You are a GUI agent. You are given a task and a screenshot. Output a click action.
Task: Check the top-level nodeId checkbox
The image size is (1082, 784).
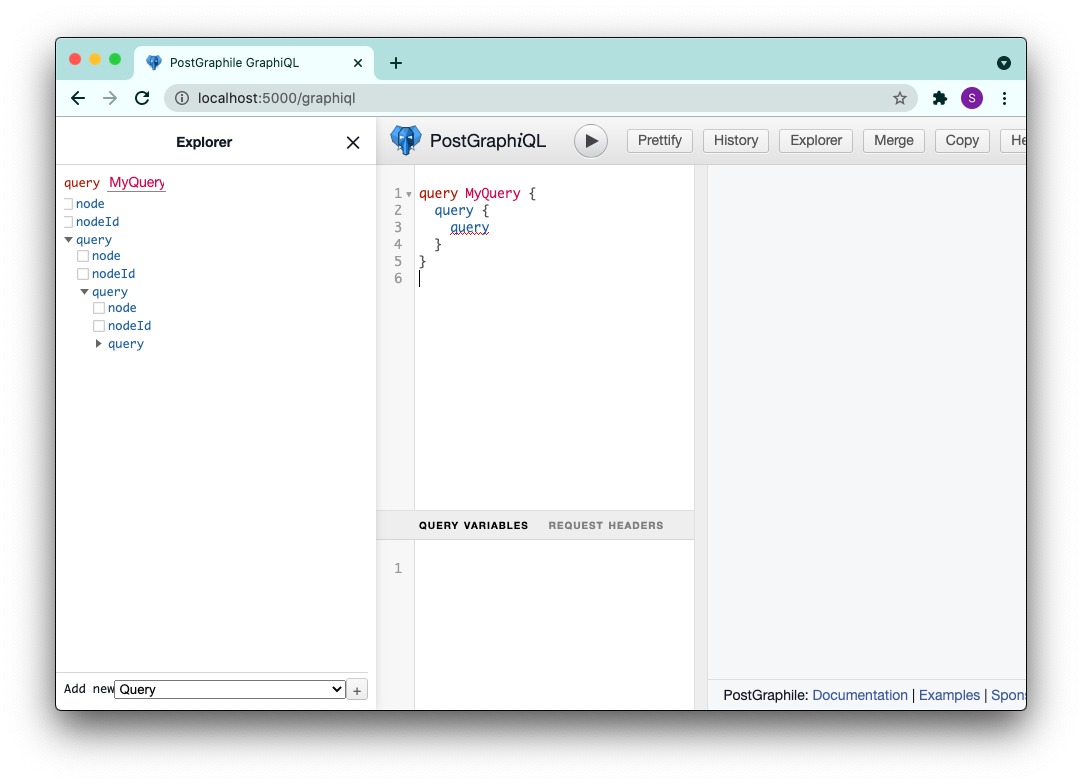[x=68, y=222]
